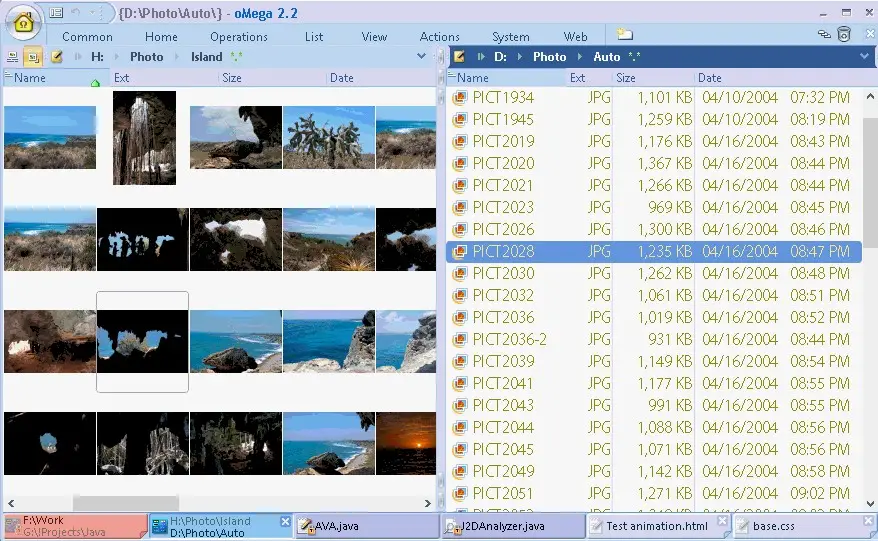Viewport: 878px width, 541px height.
Task: Click the linked panels icon near the recycle bin
Action: point(824,35)
